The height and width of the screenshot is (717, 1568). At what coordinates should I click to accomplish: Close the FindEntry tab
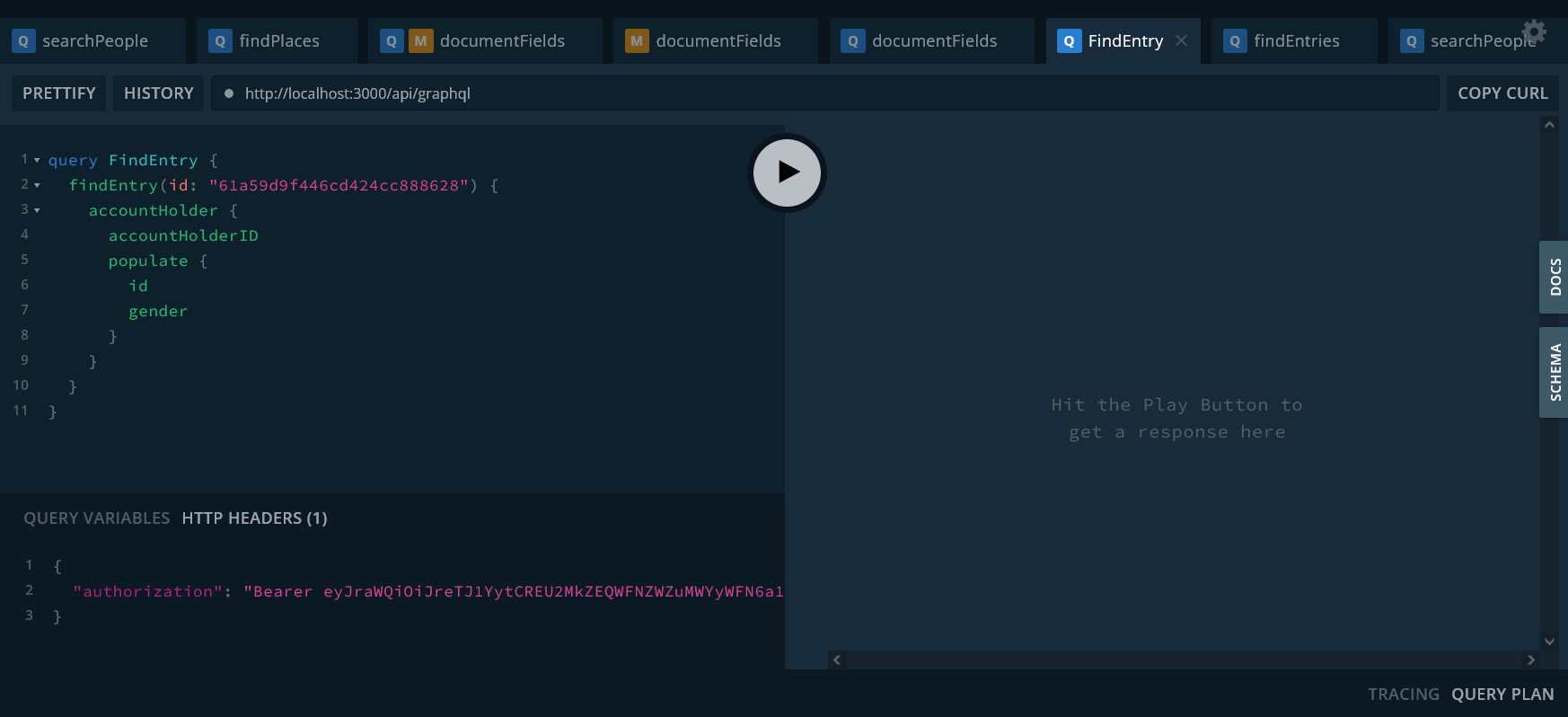click(x=1182, y=40)
